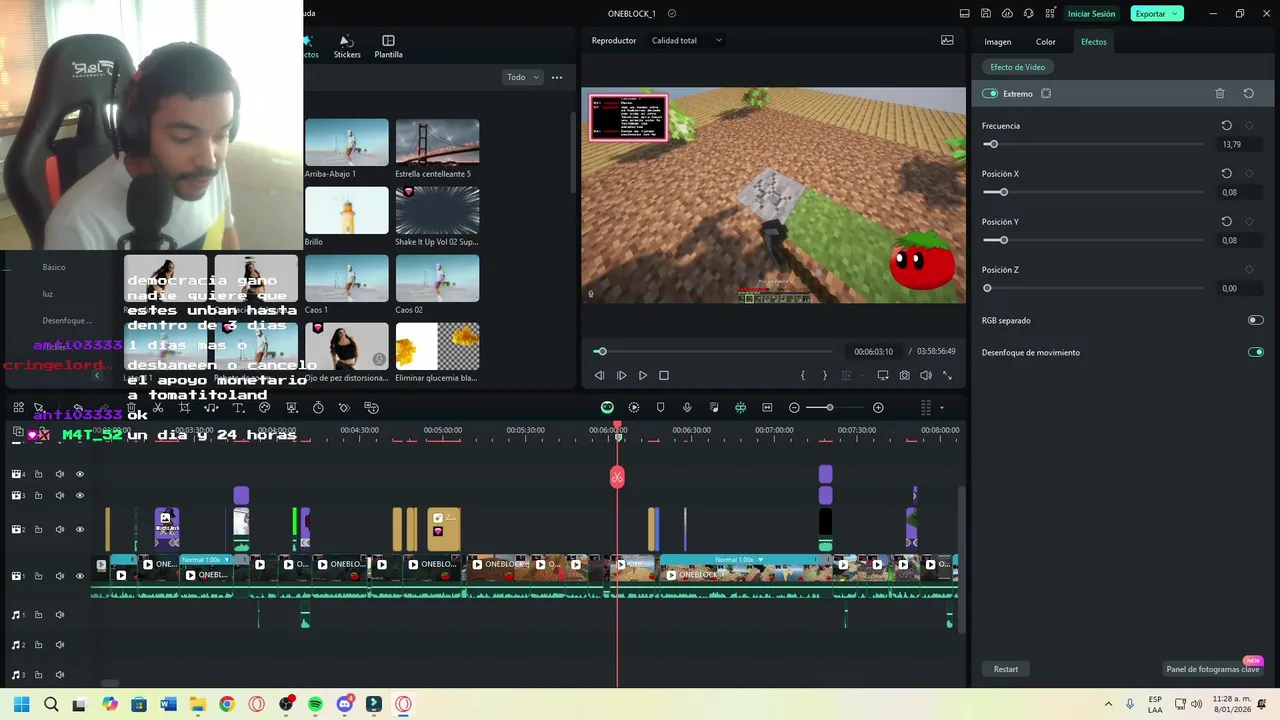Open the speed stopwatch tool in timeline toolbar
The image size is (1280, 720).
318,408
